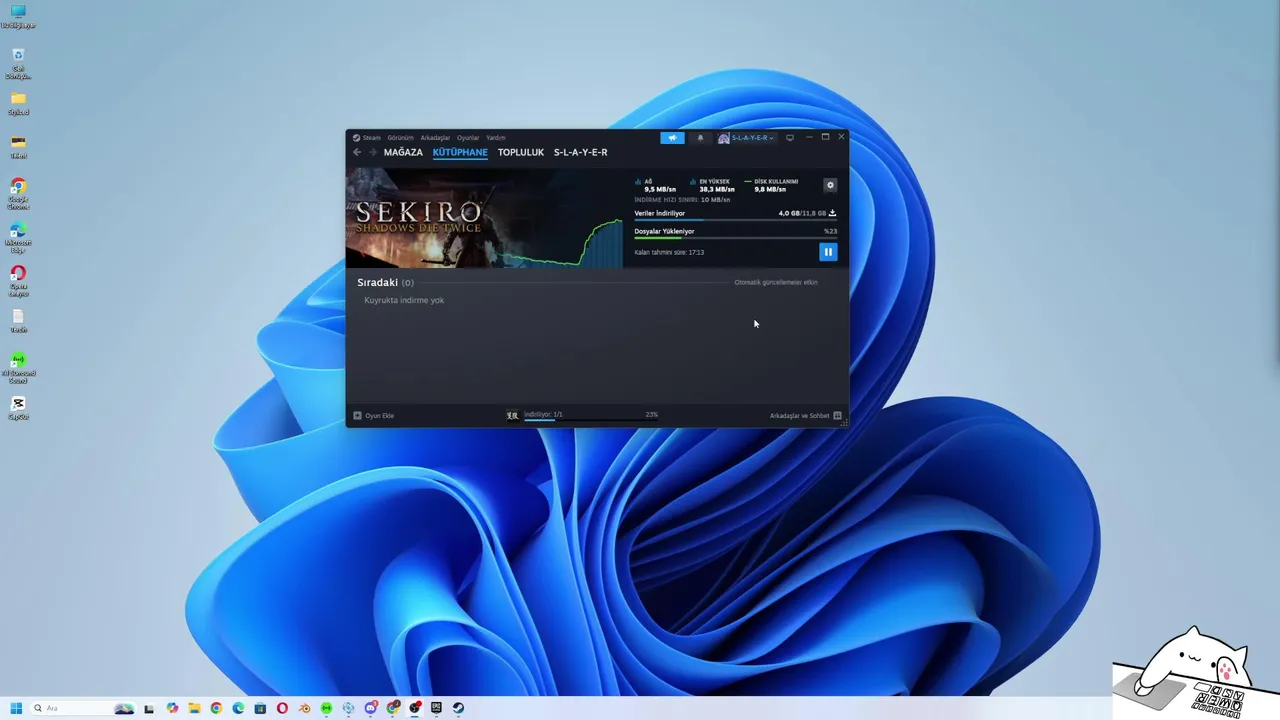Open Arkadaşlar ve Sohbet
The width and height of the screenshot is (1280, 720).
click(x=805, y=415)
